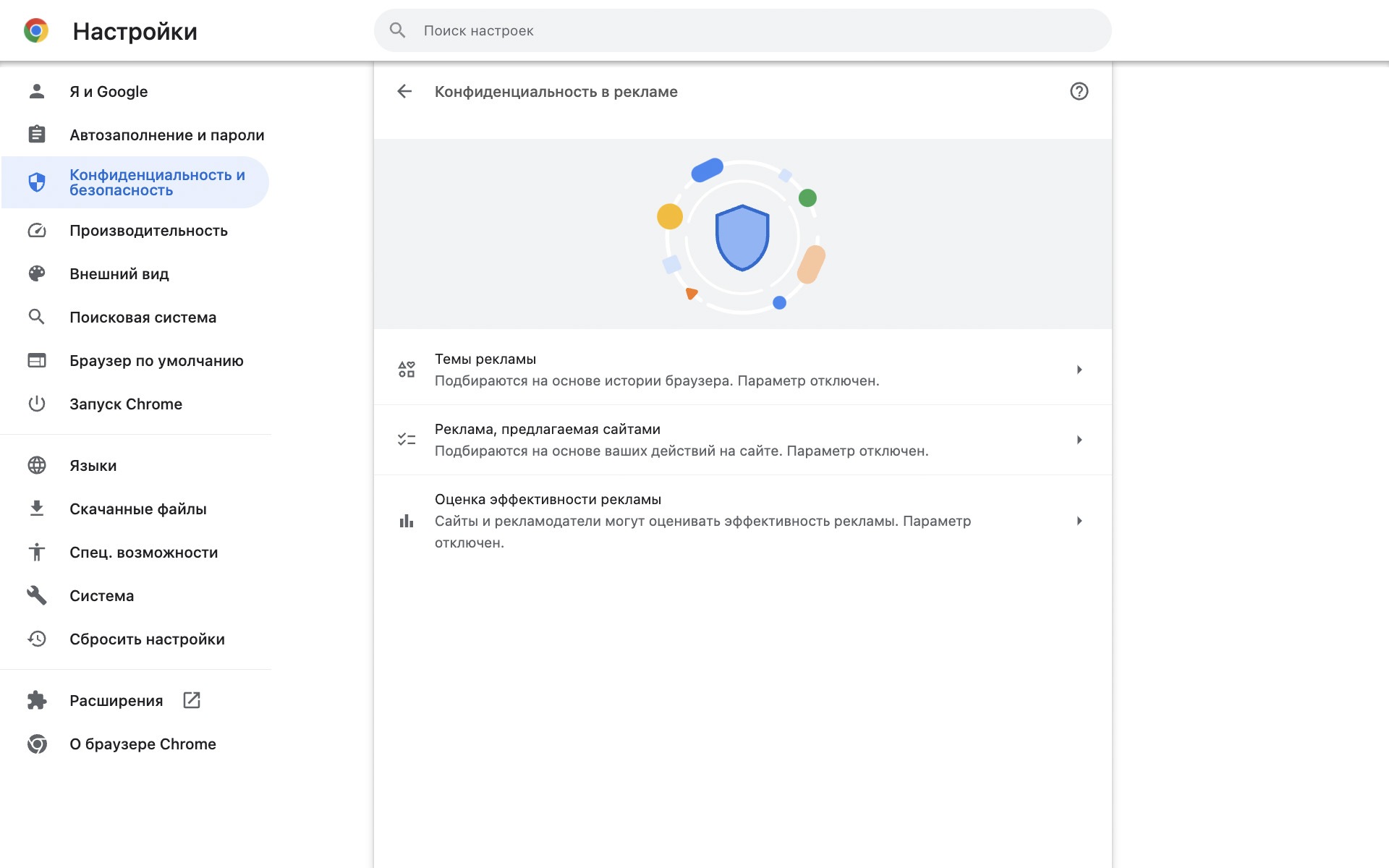The image size is (1389, 868).
Task: Open ad measurement effectiveness settings
Action: (742, 520)
